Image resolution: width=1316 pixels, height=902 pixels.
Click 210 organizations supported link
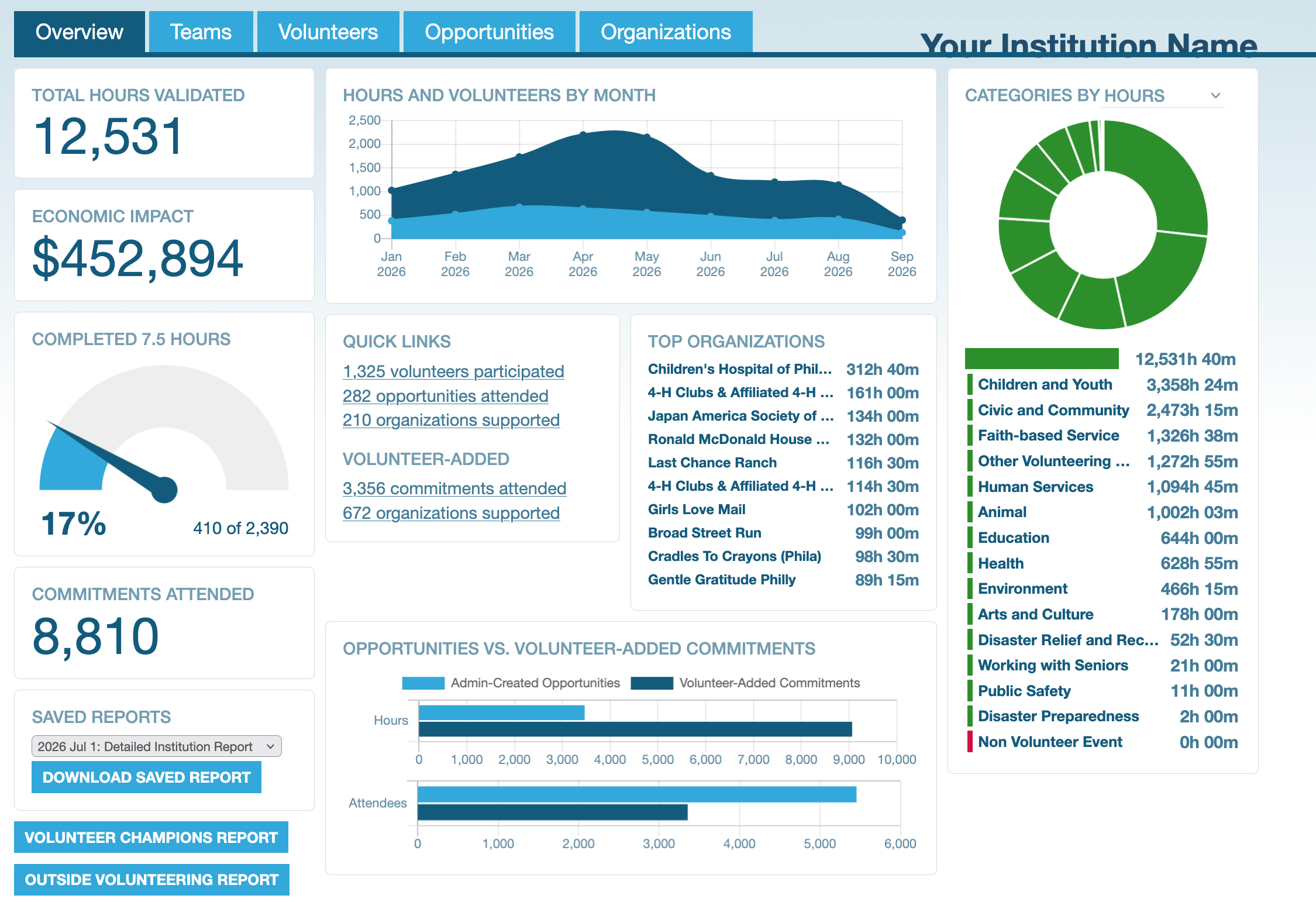[452, 420]
